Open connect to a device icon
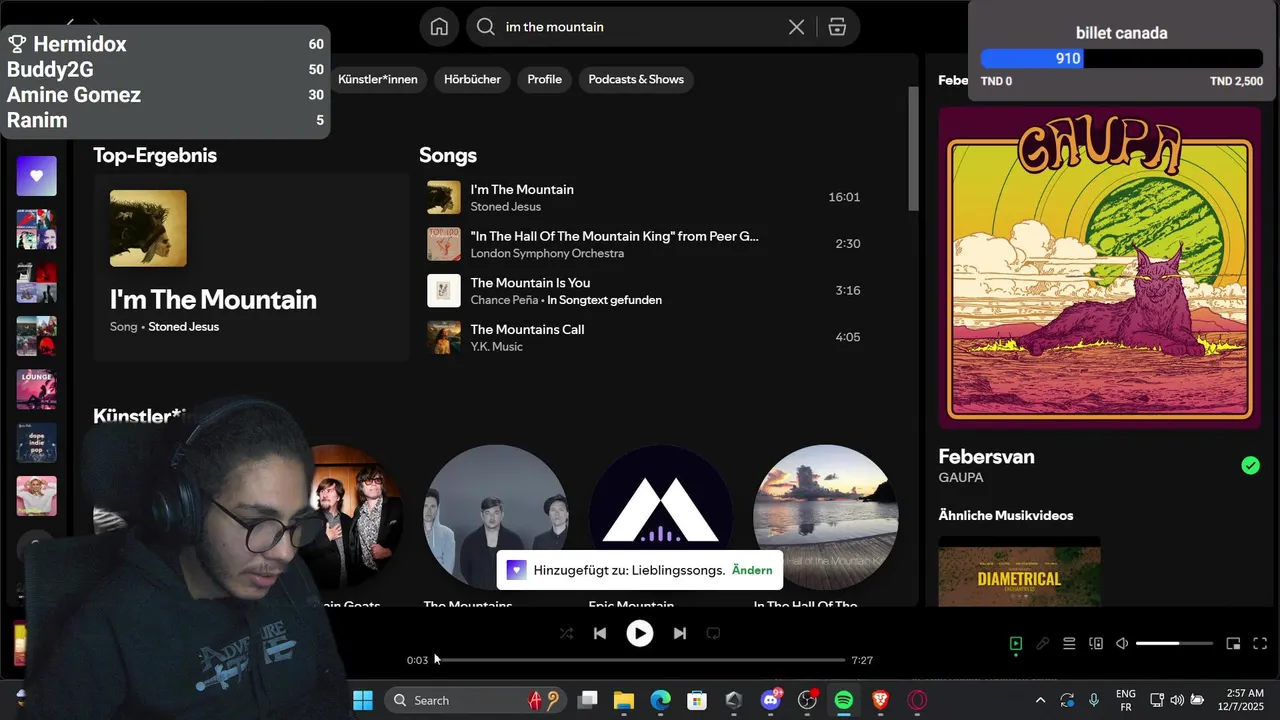 click(1096, 644)
